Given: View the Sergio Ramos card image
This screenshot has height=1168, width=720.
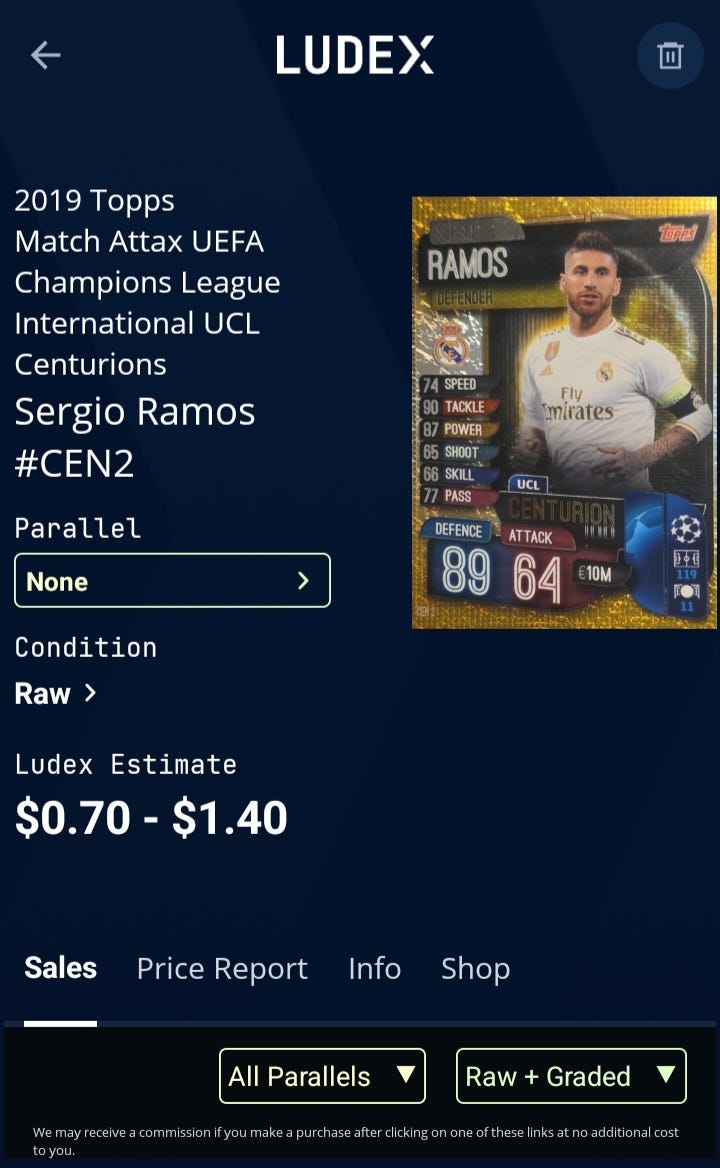Looking at the screenshot, I should click(564, 413).
